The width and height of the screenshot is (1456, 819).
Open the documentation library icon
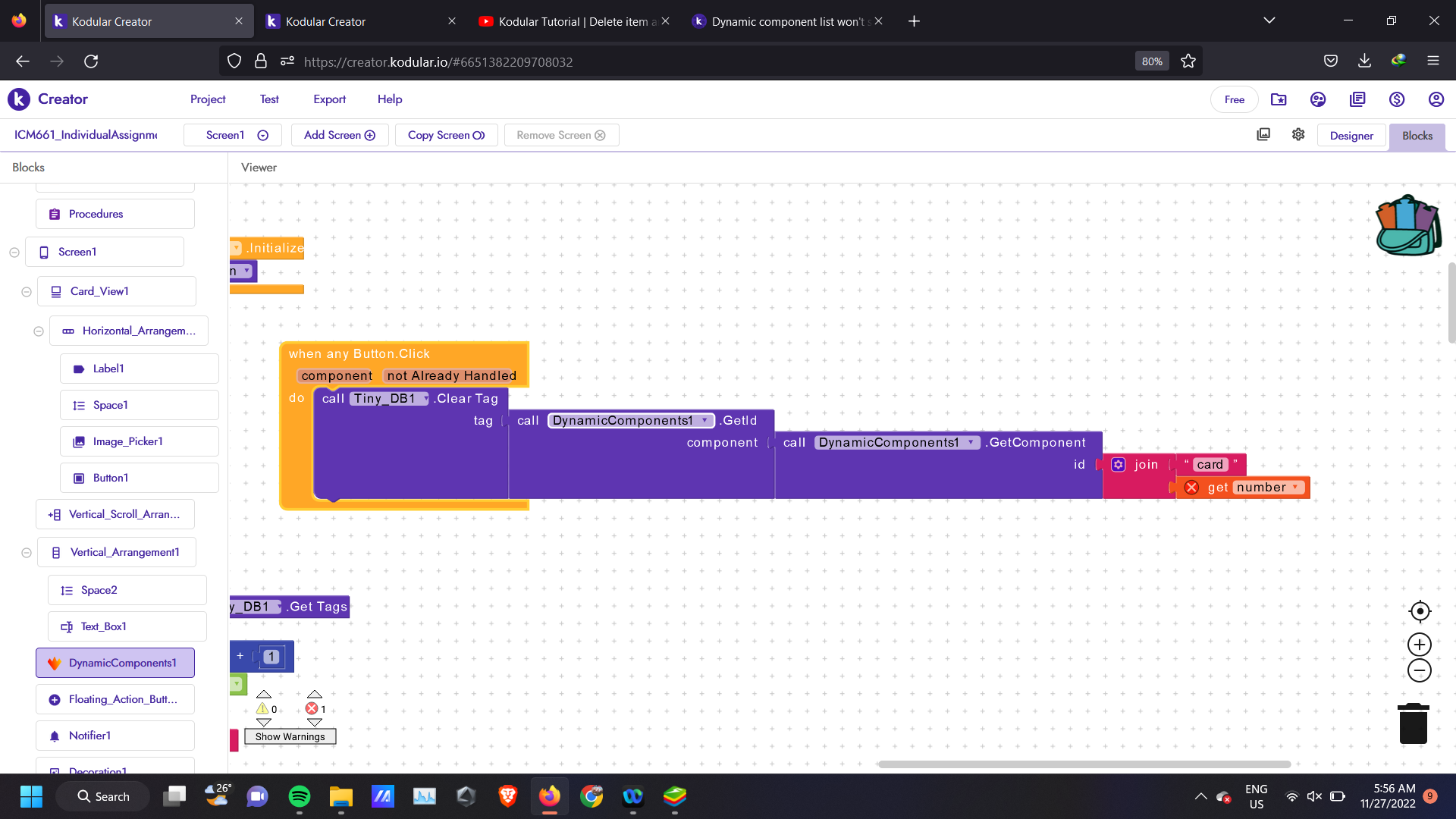[1357, 99]
